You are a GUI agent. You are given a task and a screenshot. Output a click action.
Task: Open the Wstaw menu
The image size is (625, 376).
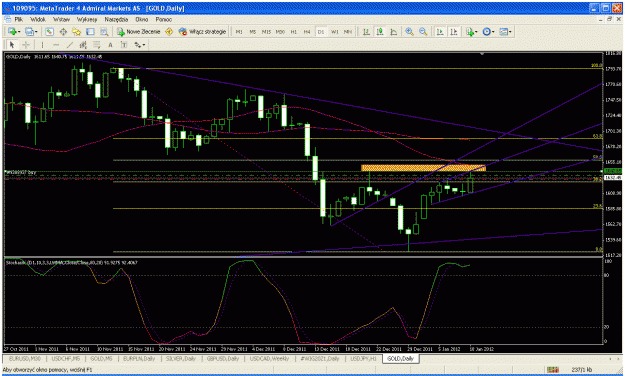pos(61,19)
